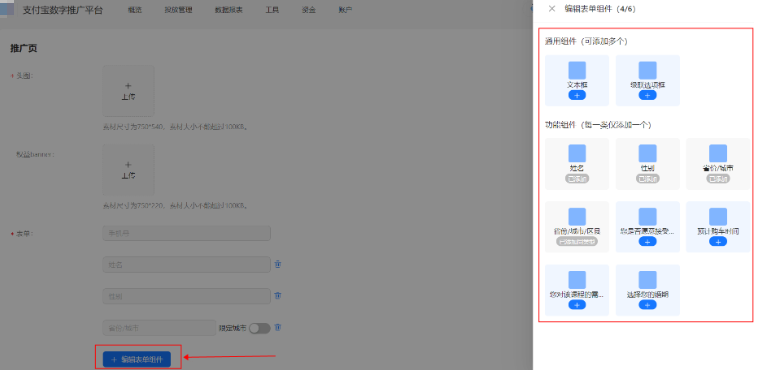Toggle the 限定城市 switch
The image size is (775, 371).
pyautogui.click(x=259, y=328)
